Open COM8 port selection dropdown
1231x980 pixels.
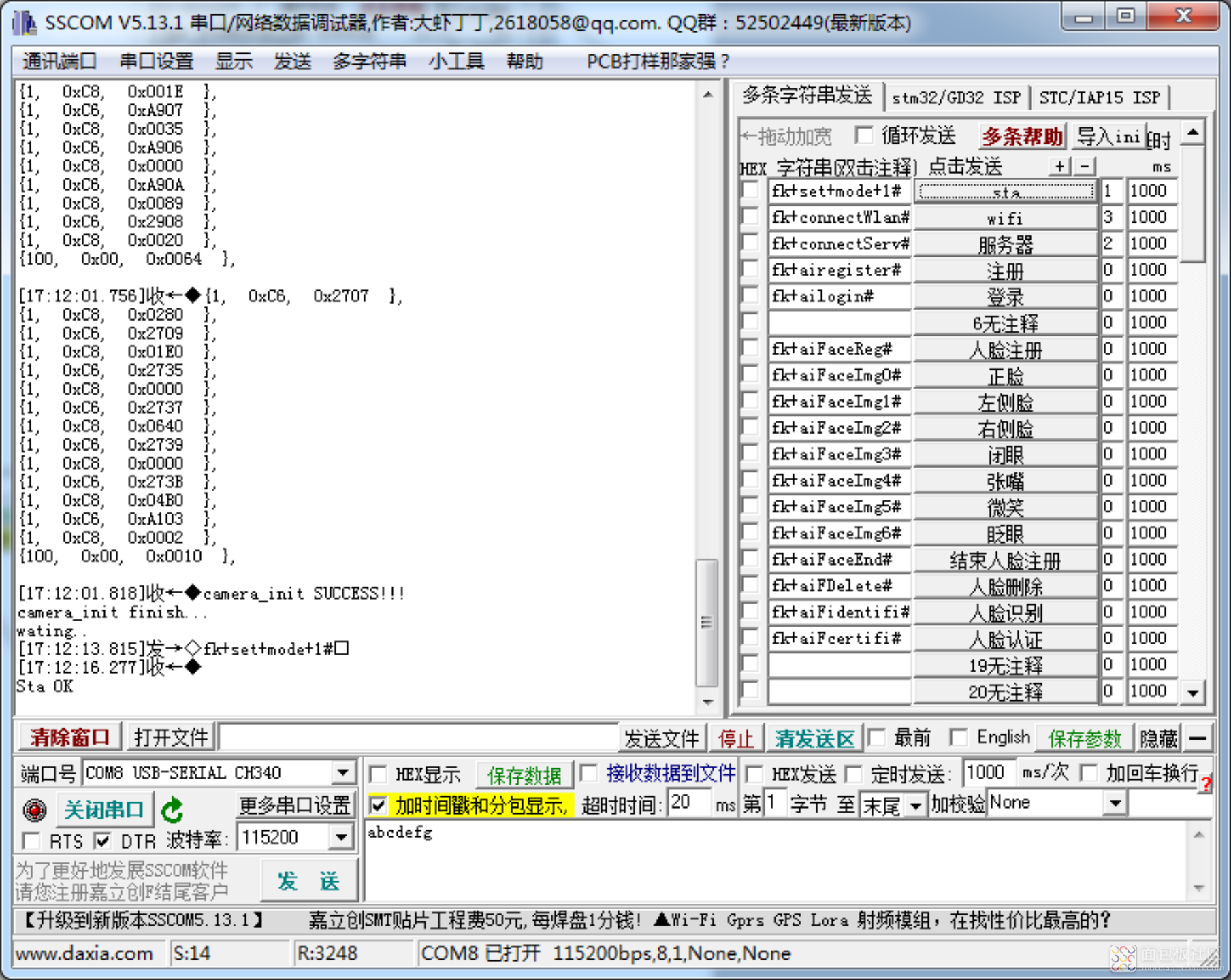[343, 773]
